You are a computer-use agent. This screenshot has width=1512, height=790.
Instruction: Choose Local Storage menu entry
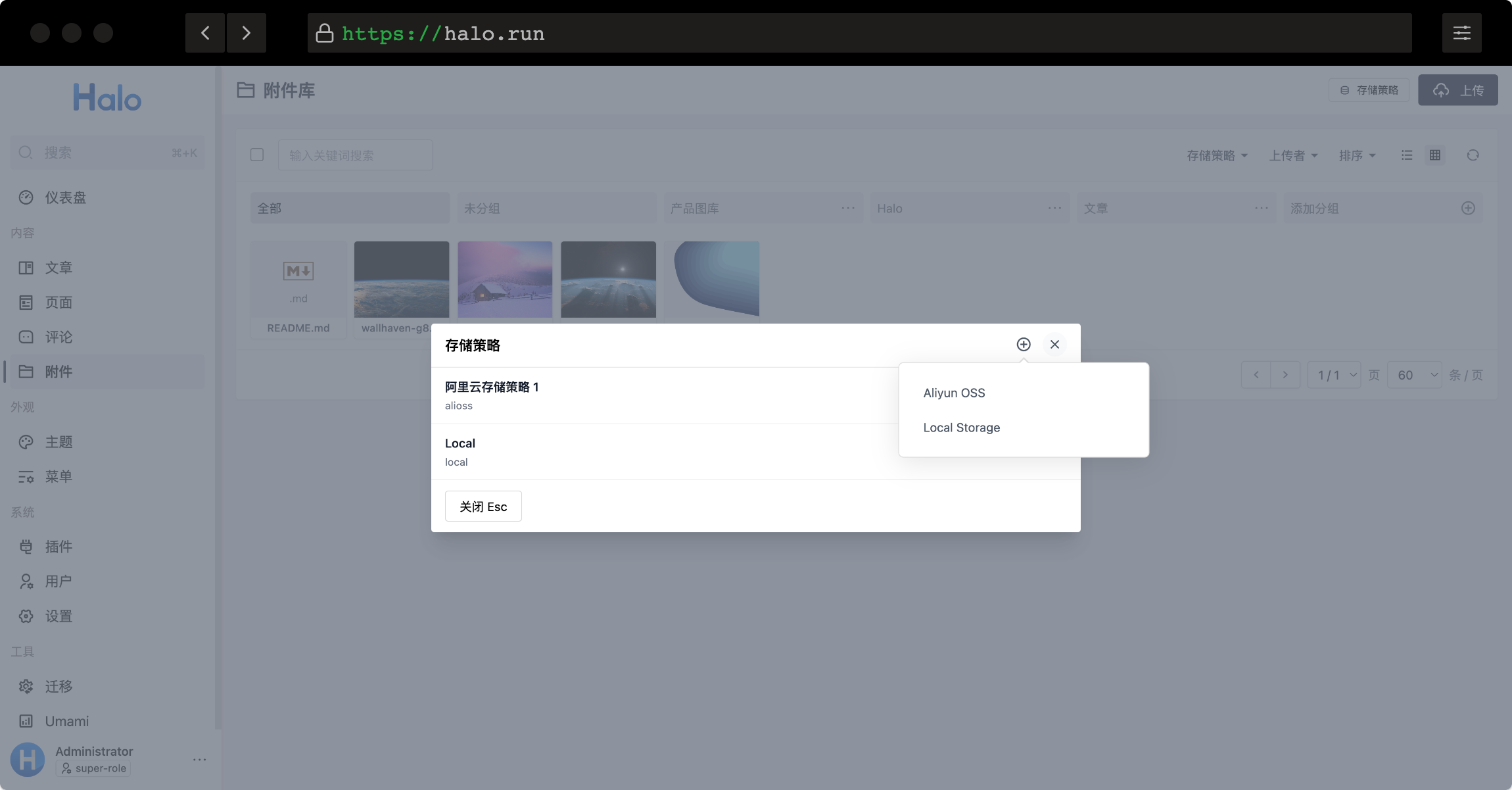[x=961, y=428]
